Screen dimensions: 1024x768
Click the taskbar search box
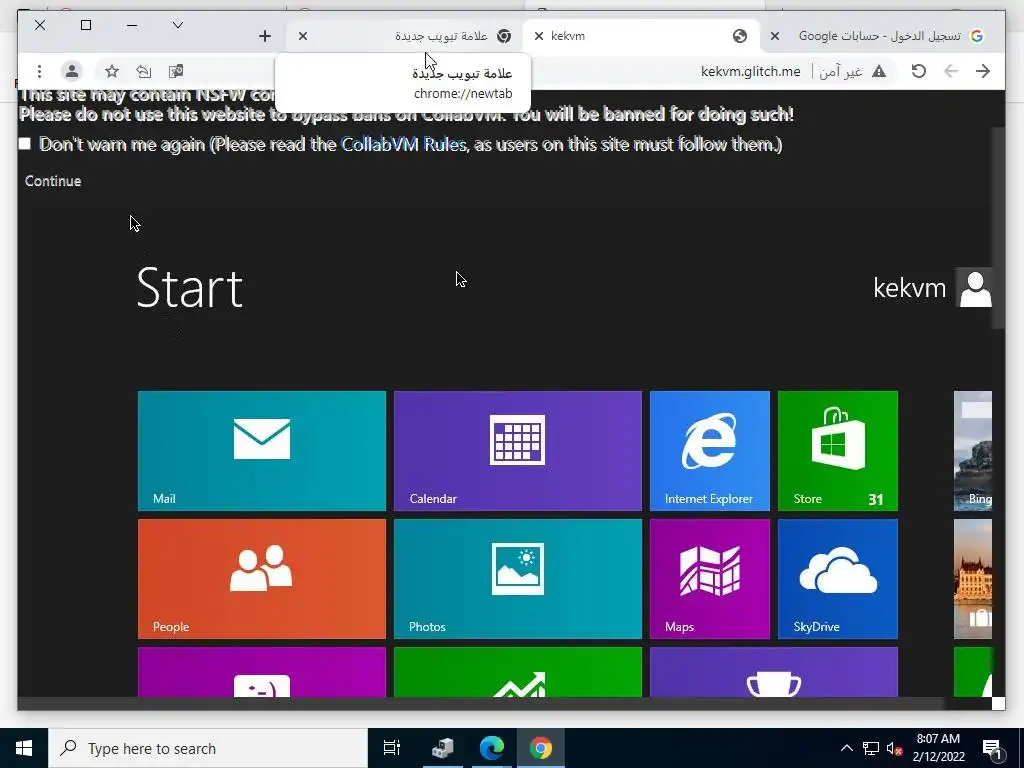pyautogui.click(x=208, y=748)
